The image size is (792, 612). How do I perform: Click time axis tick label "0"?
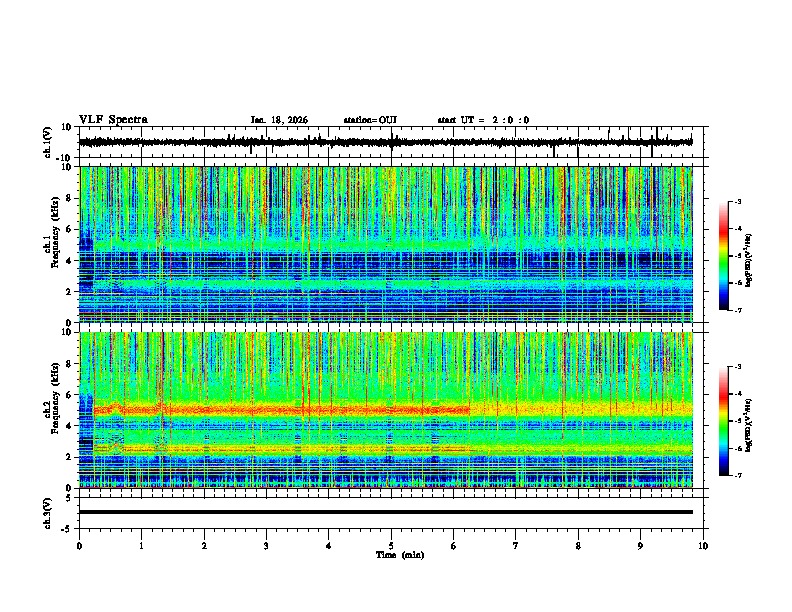coord(79,546)
